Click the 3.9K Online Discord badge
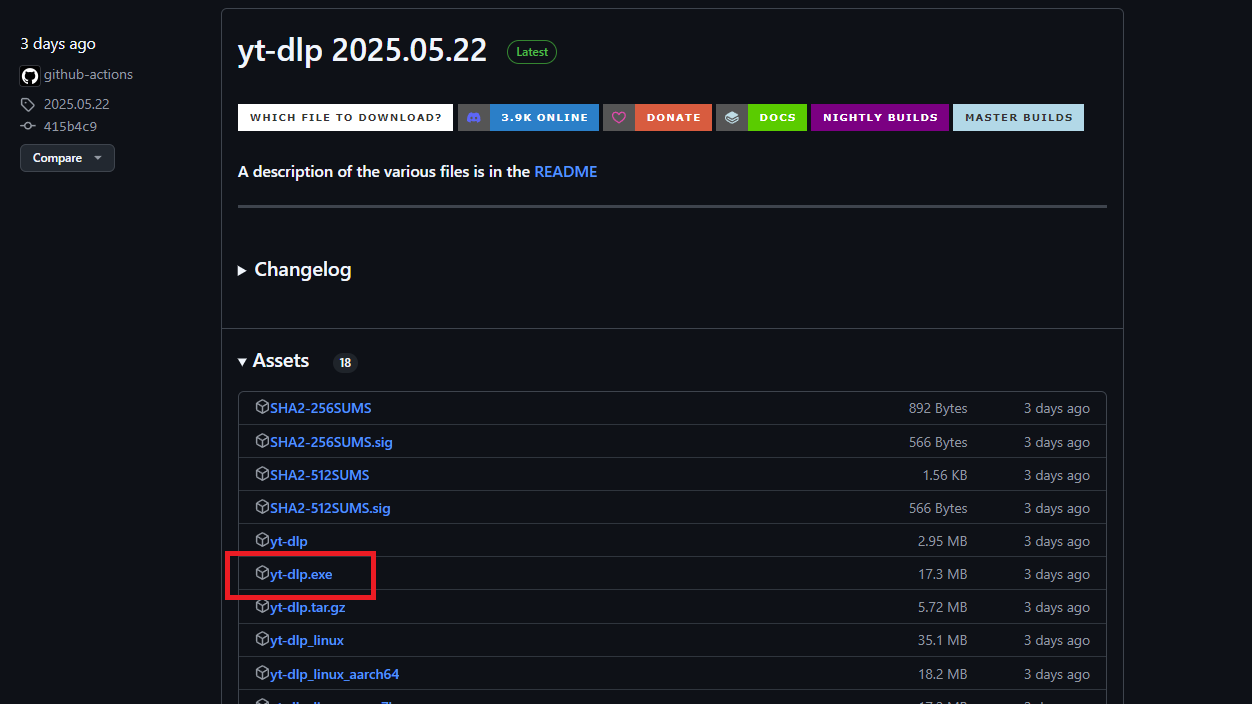The height and width of the screenshot is (704, 1252). tap(528, 118)
